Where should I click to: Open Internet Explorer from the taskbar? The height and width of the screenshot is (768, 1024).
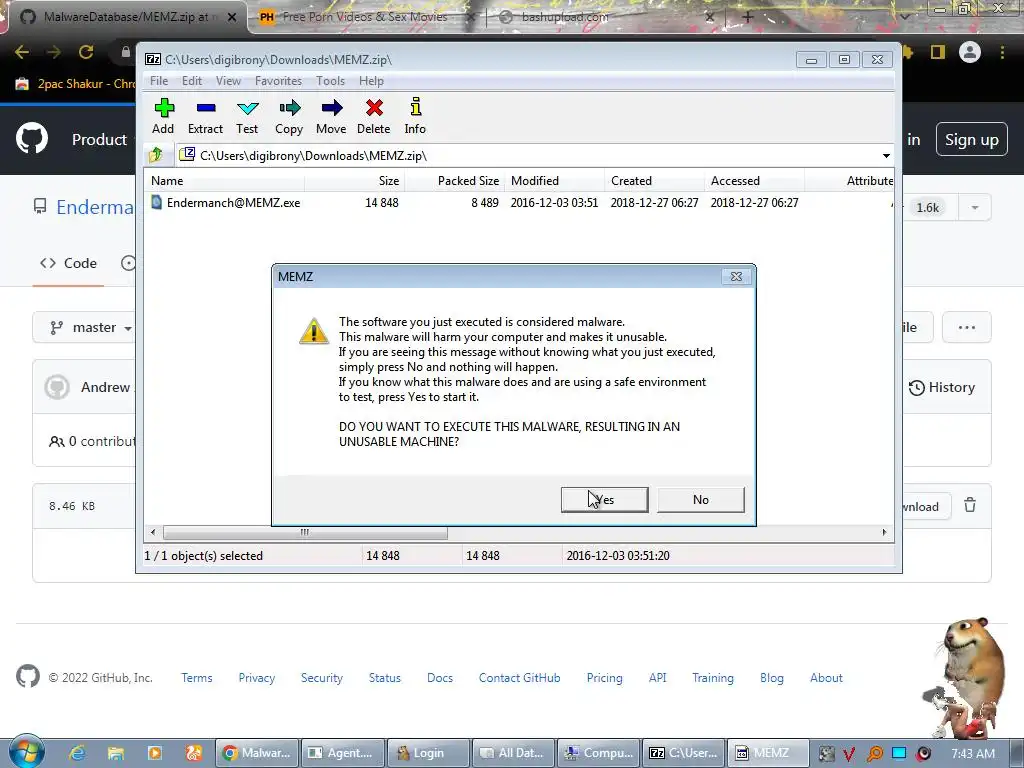pyautogui.click(x=77, y=753)
